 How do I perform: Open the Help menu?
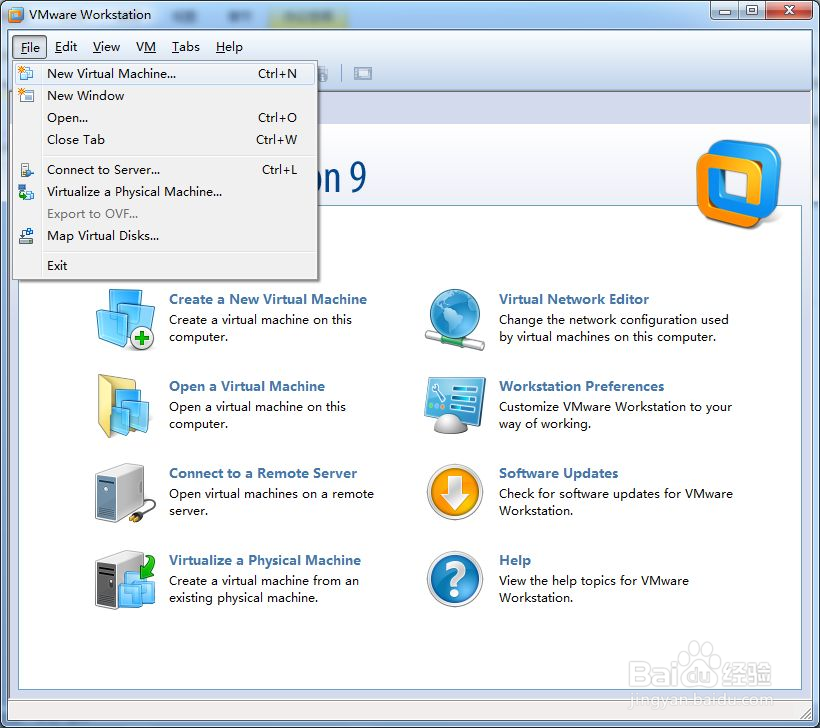(229, 47)
